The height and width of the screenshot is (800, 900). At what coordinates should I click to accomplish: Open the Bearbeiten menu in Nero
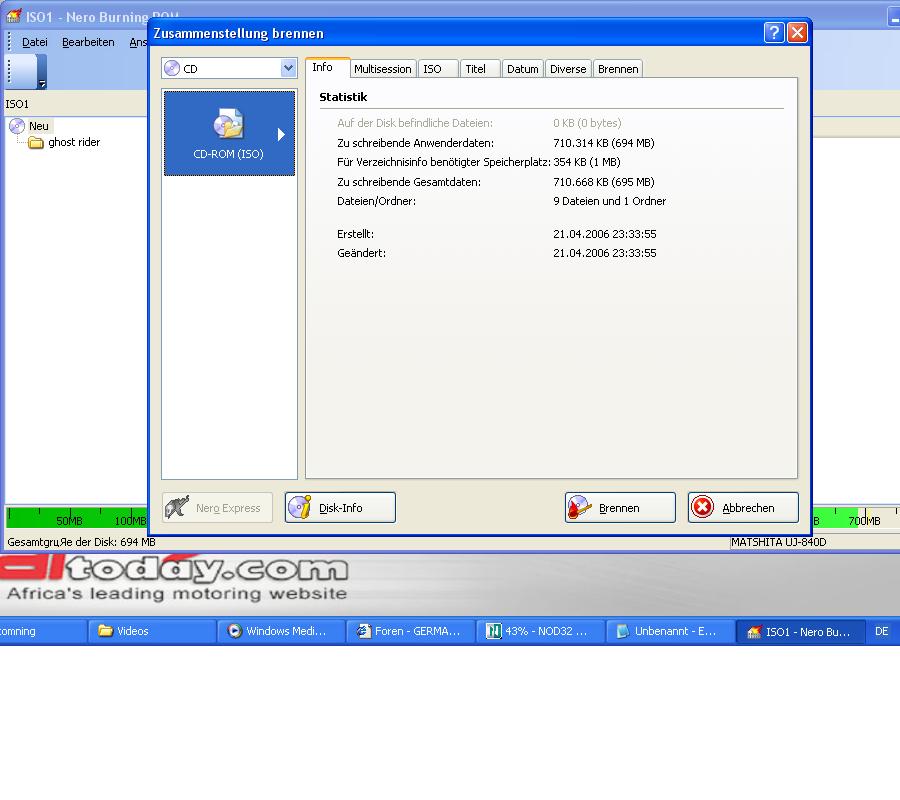[x=88, y=42]
